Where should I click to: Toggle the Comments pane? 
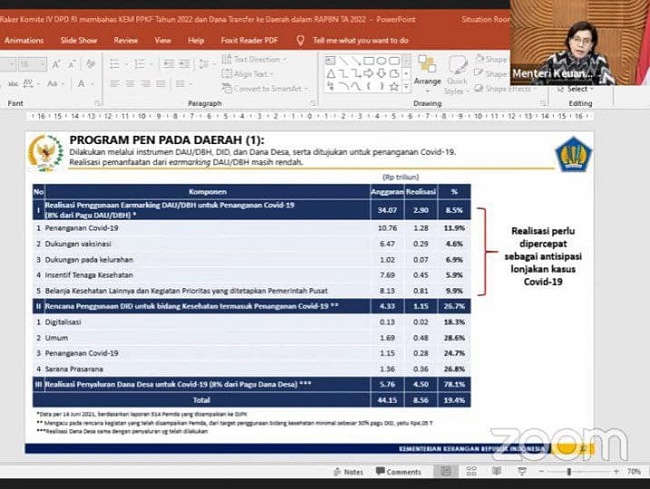399,471
